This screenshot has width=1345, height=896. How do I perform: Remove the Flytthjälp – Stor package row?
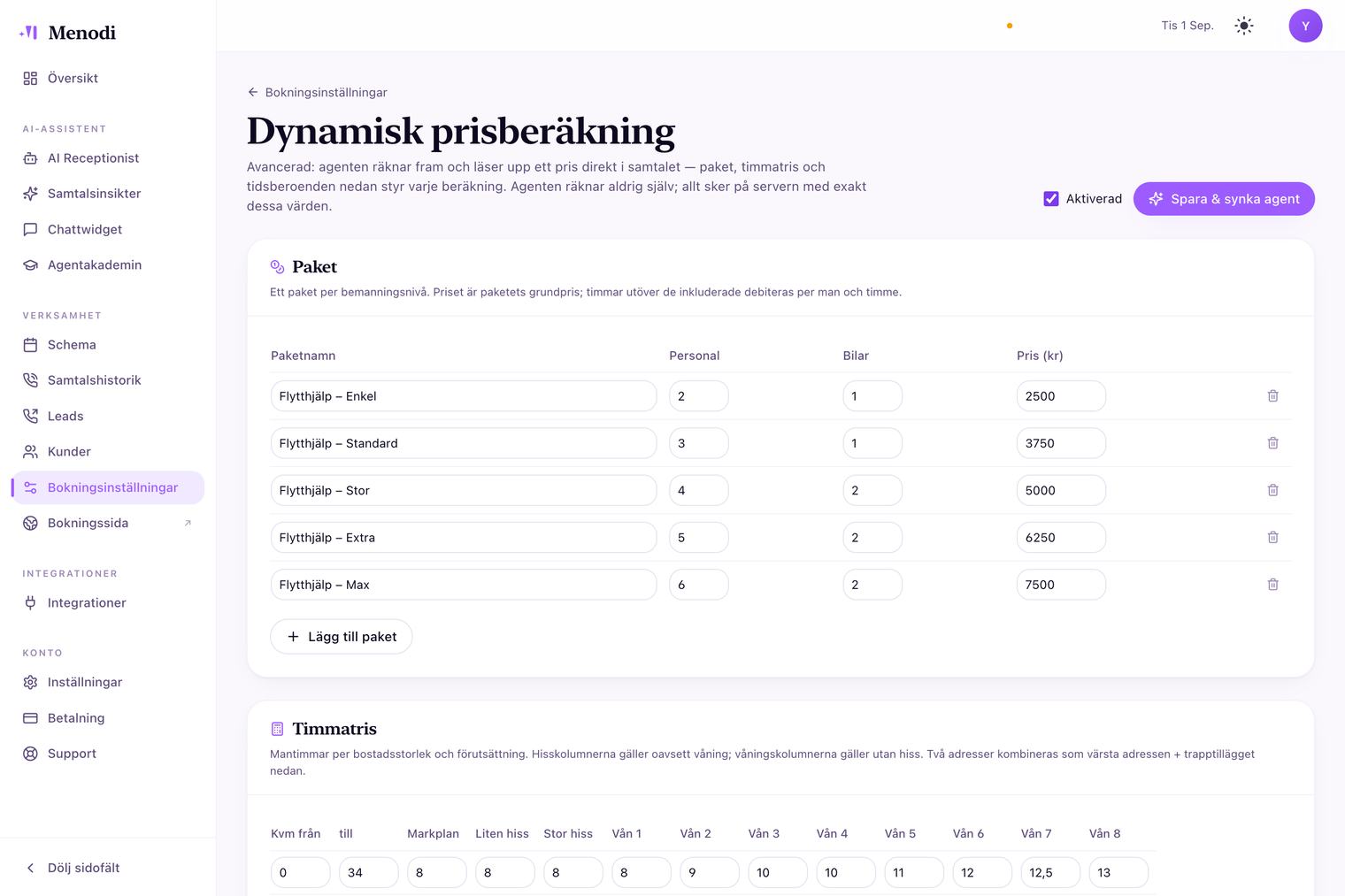tap(1272, 490)
